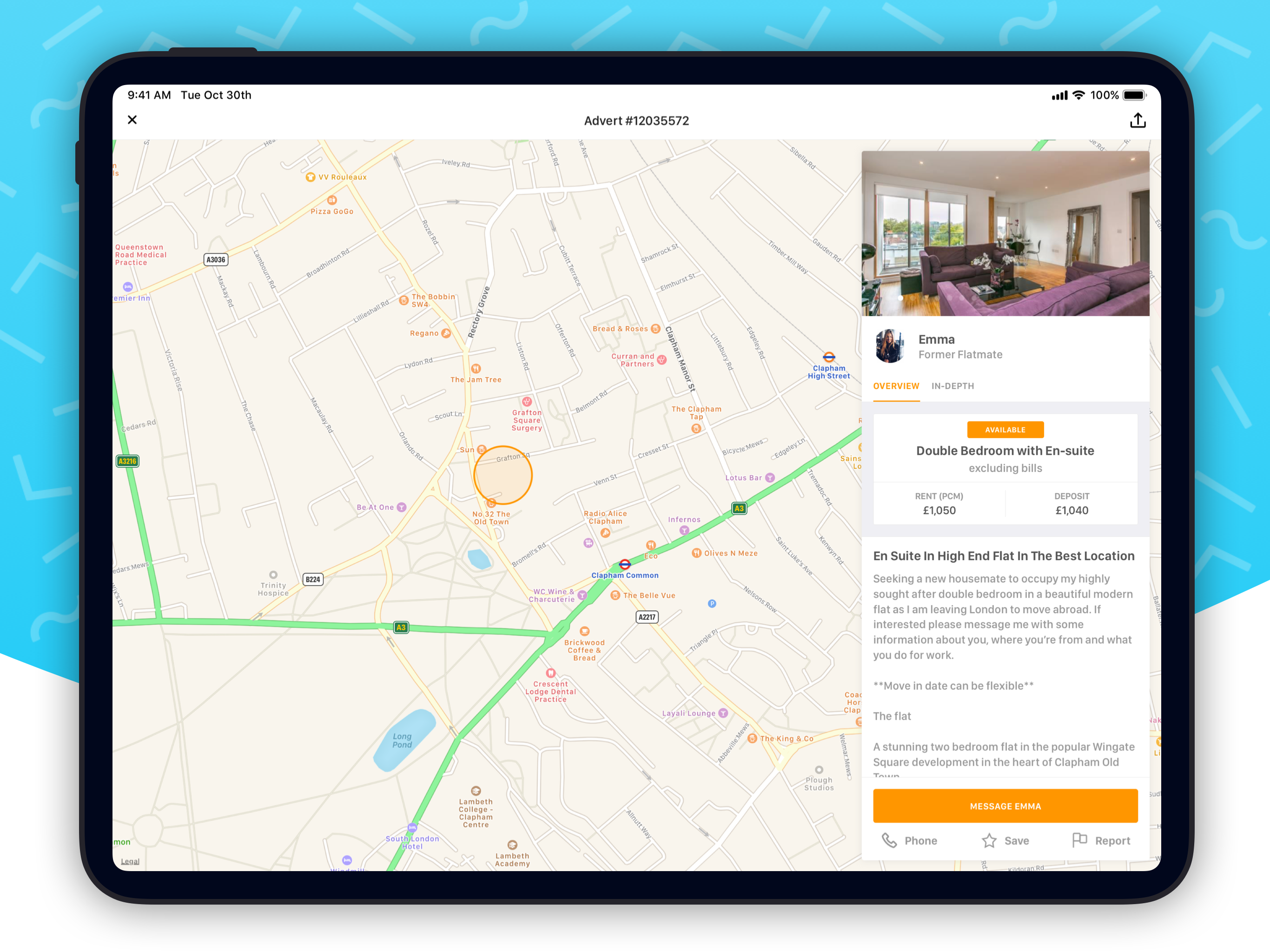Close the advert with the X icon
The image size is (1270, 952).
click(x=132, y=120)
